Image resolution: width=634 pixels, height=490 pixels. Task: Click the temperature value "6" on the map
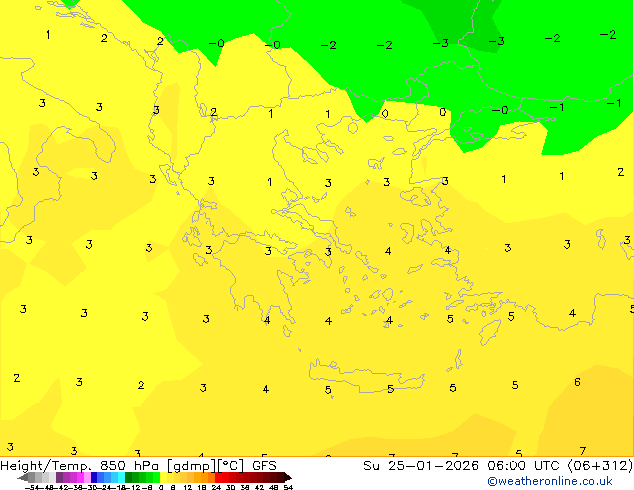pyautogui.click(x=577, y=382)
